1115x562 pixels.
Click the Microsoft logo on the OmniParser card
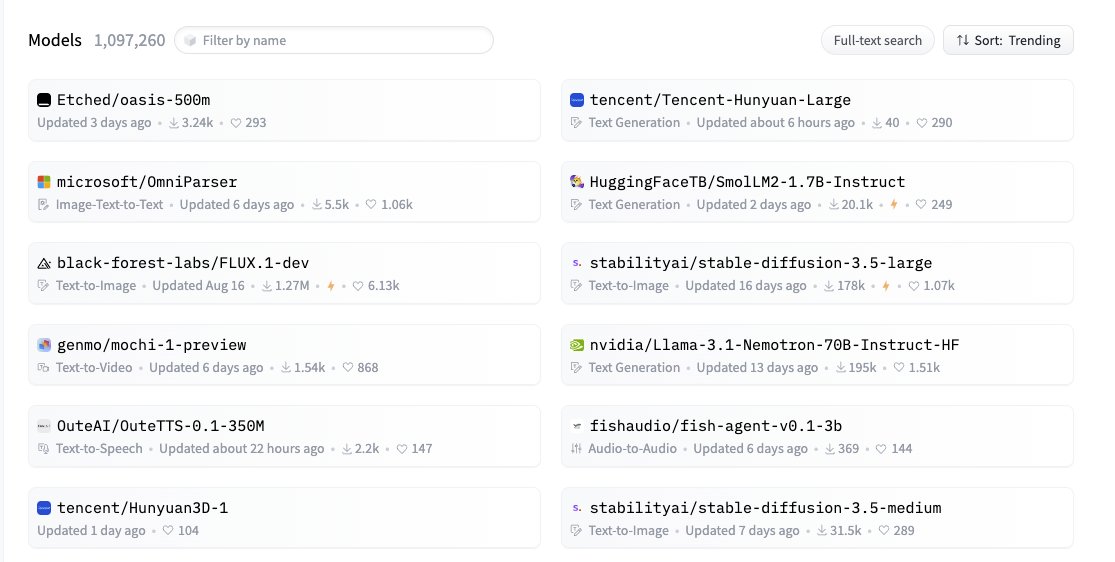click(x=44, y=182)
